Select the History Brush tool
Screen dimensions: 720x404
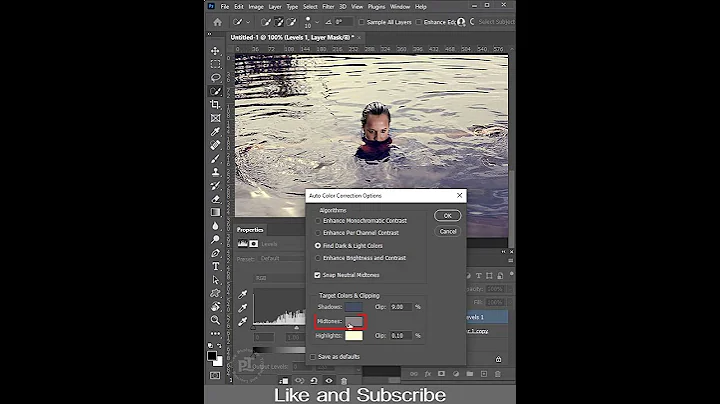coord(215,185)
